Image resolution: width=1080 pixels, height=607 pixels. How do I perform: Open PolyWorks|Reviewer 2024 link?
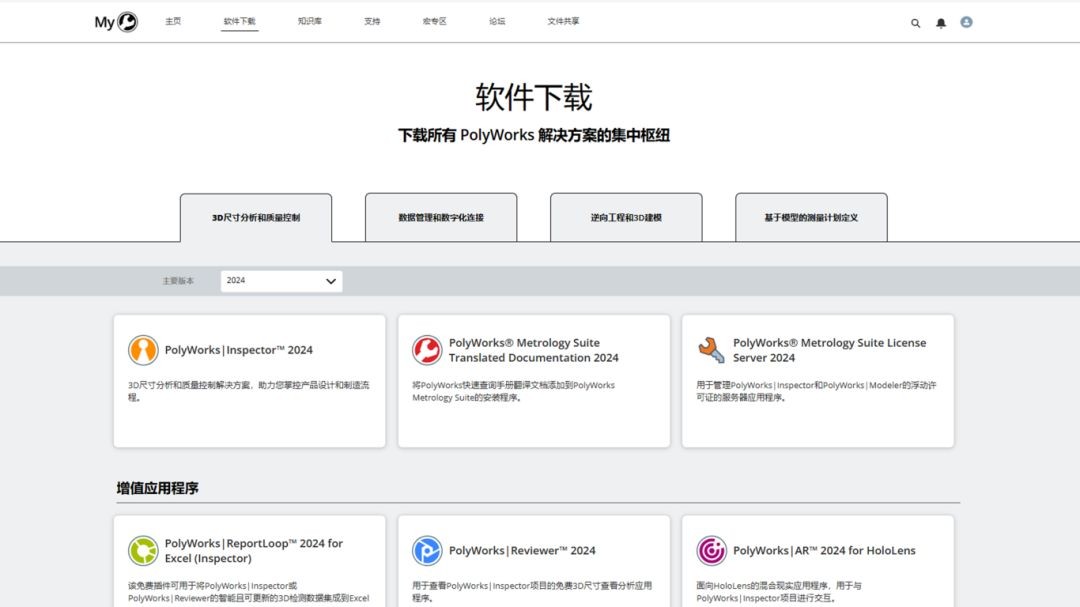coord(522,551)
